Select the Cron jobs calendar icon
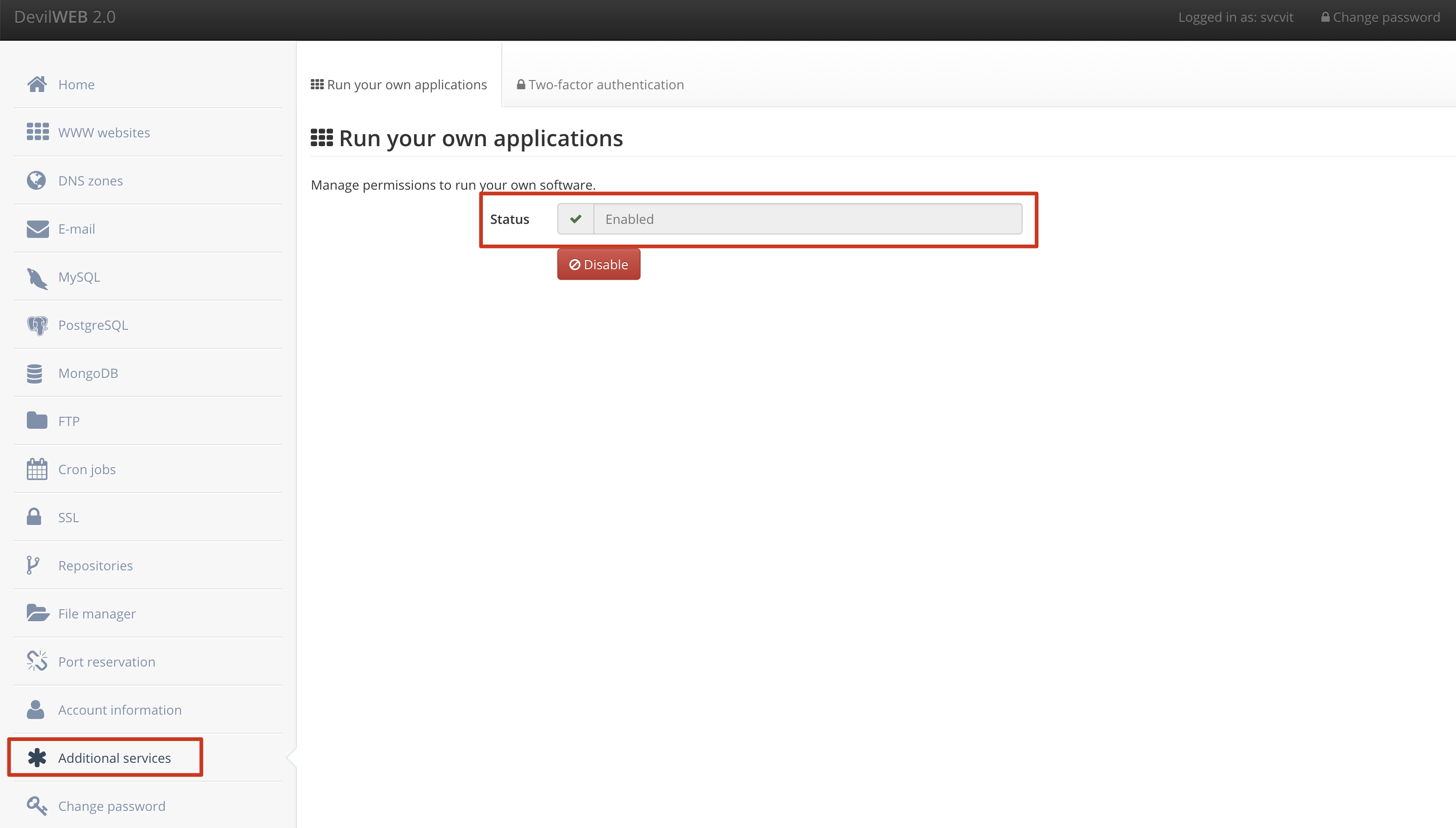Image resolution: width=1456 pixels, height=828 pixels. pyautogui.click(x=37, y=469)
